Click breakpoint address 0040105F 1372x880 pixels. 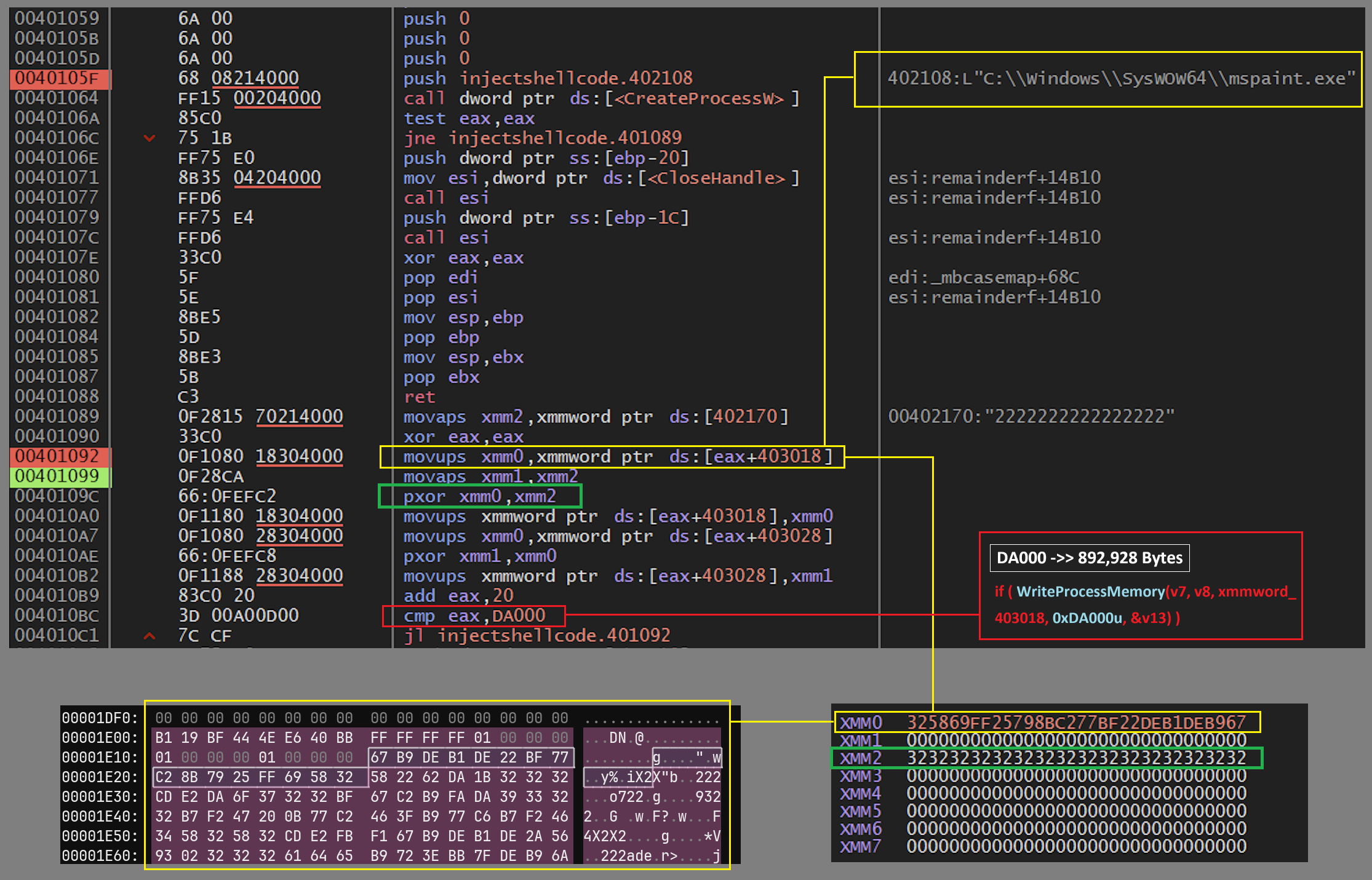click(x=57, y=78)
